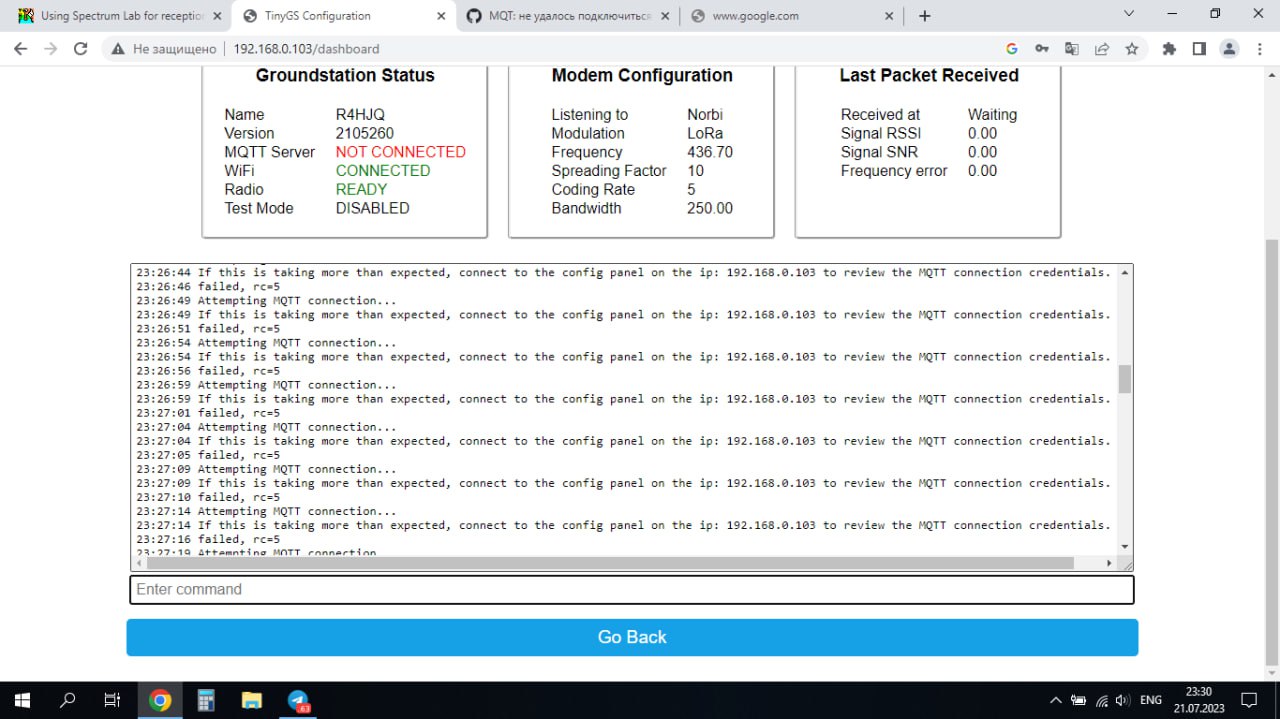Expand the tab search chevron
Image resolution: width=1280 pixels, height=719 pixels.
pos(1129,15)
